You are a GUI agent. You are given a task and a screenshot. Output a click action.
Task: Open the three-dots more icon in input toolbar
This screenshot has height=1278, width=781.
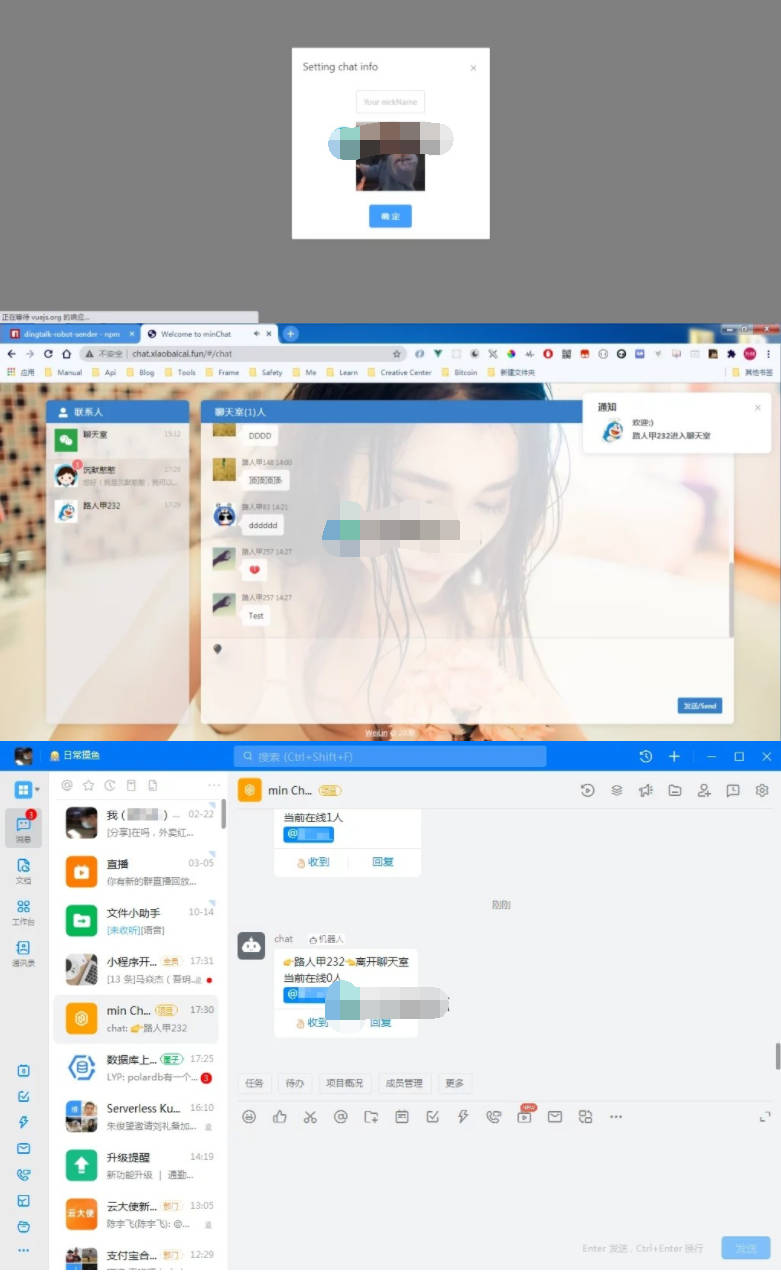point(616,1116)
